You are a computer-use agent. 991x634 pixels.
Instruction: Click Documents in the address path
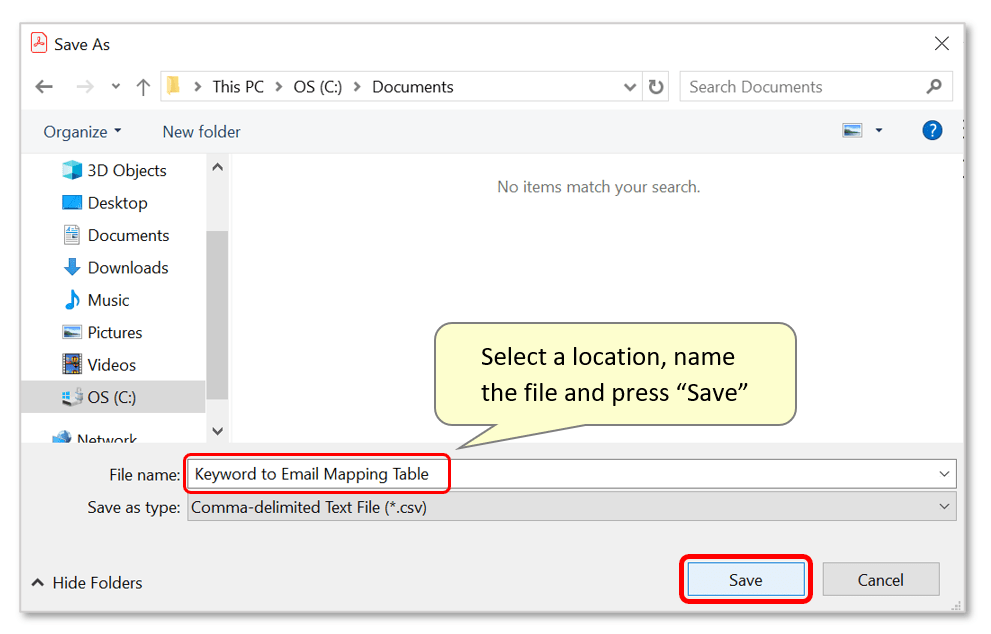(x=413, y=87)
